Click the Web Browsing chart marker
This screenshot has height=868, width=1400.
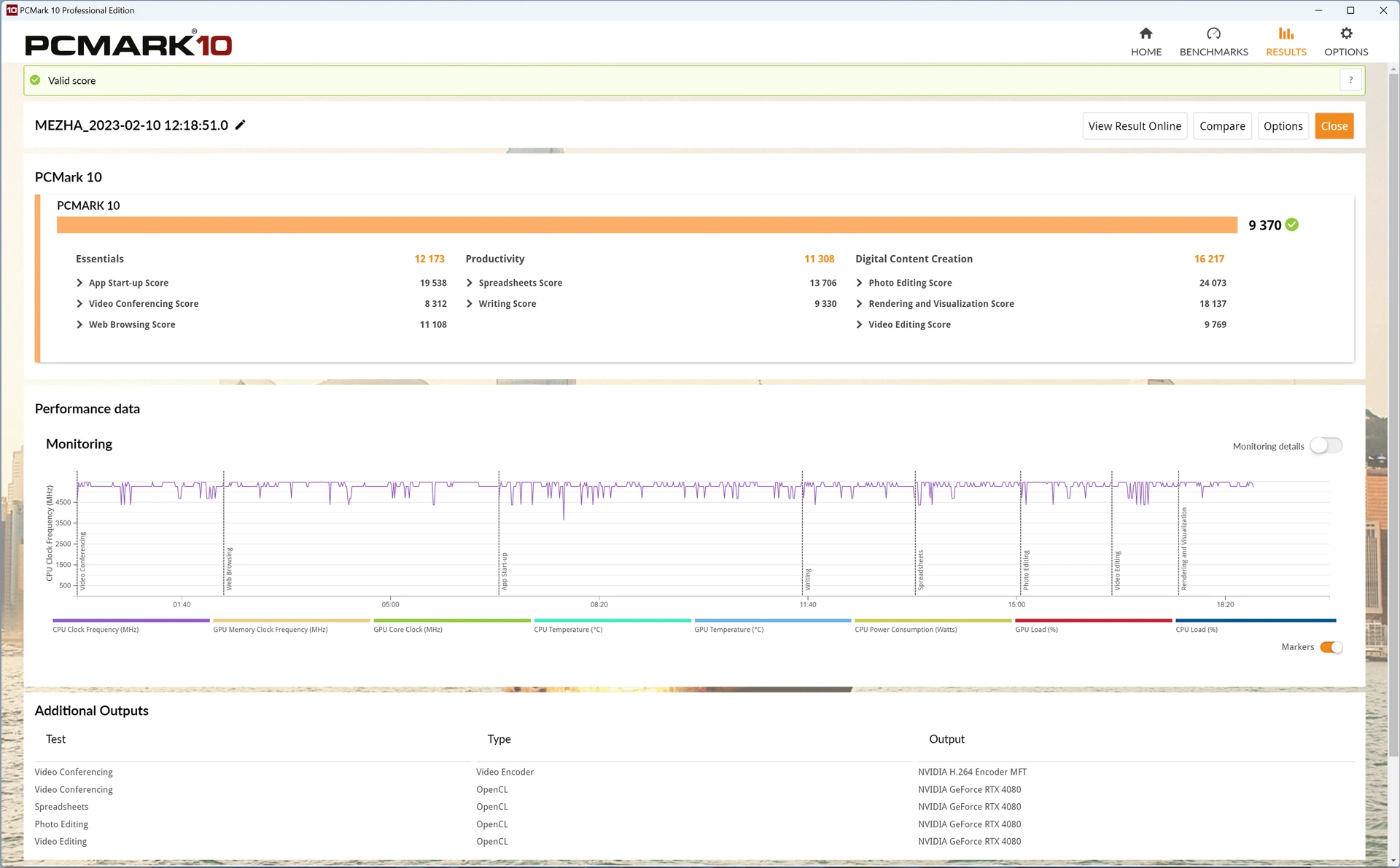[x=229, y=568]
